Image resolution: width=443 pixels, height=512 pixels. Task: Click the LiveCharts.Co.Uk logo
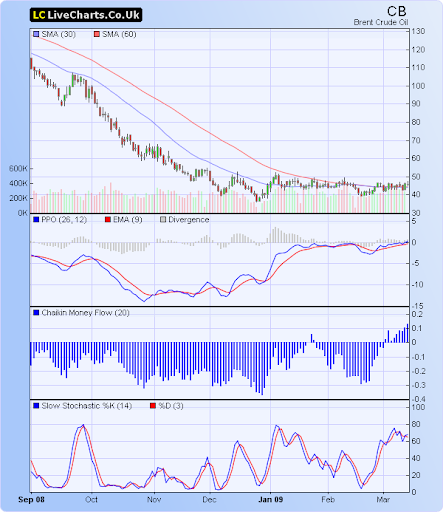pos(86,15)
